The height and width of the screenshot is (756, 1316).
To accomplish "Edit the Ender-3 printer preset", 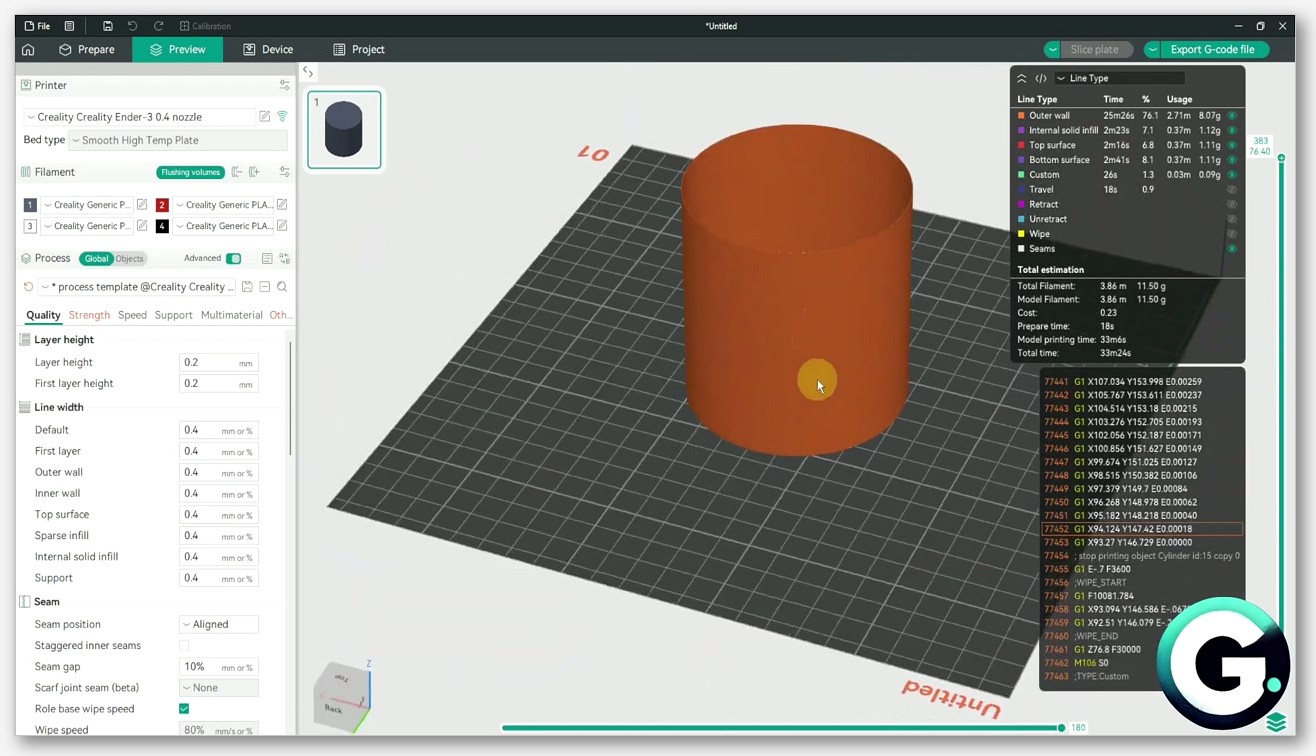I will tap(265, 117).
